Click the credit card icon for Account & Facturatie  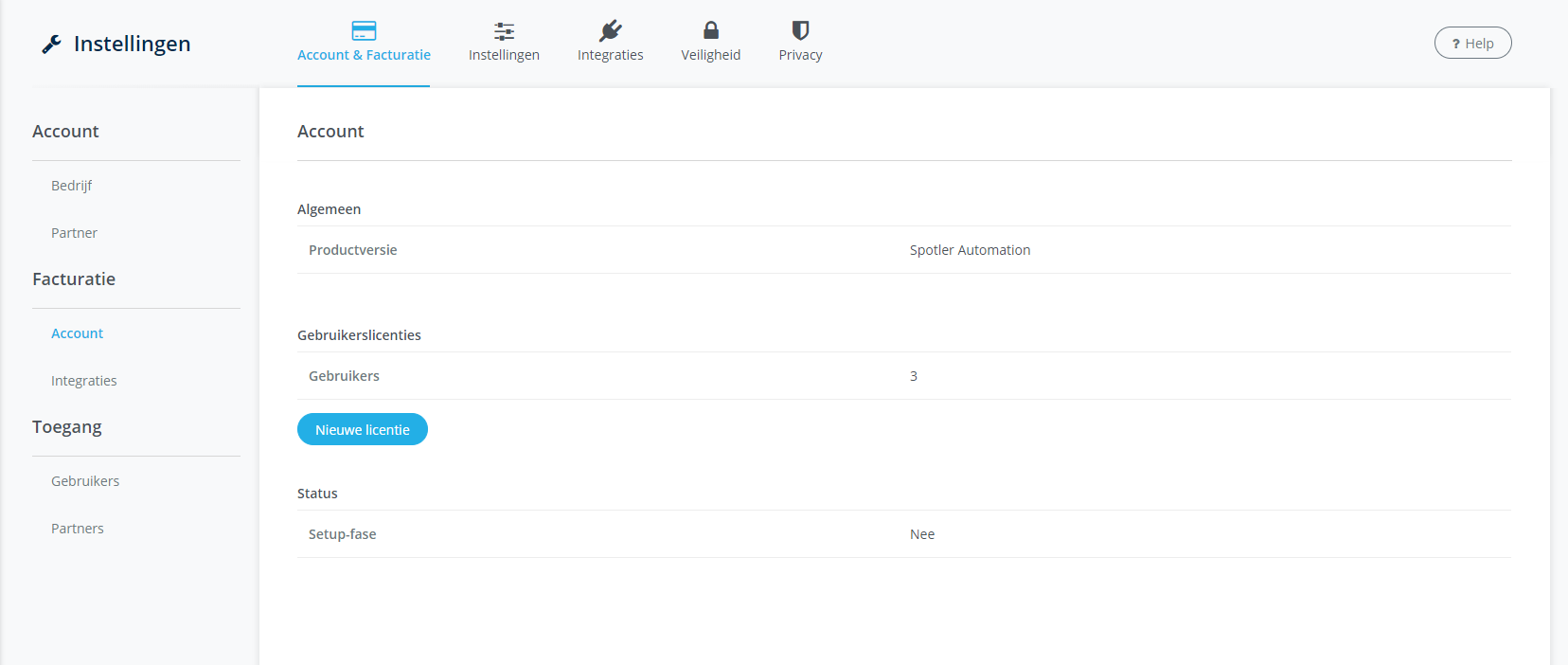click(x=364, y=31)
